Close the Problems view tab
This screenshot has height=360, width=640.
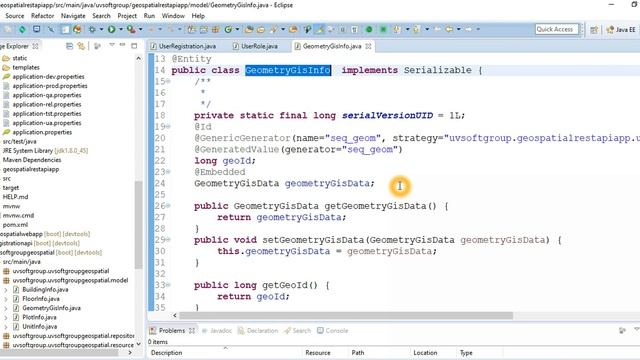pos(192,331)
